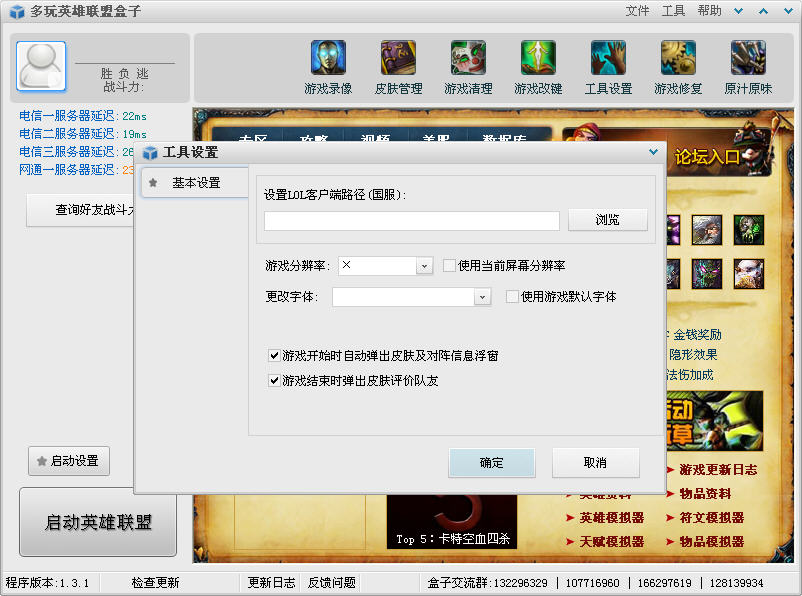Uncheck 游戏结束时弹出皮肤评价队友
Image resolution: width=802 pixels, height=596 pixels.
point(274,381)
